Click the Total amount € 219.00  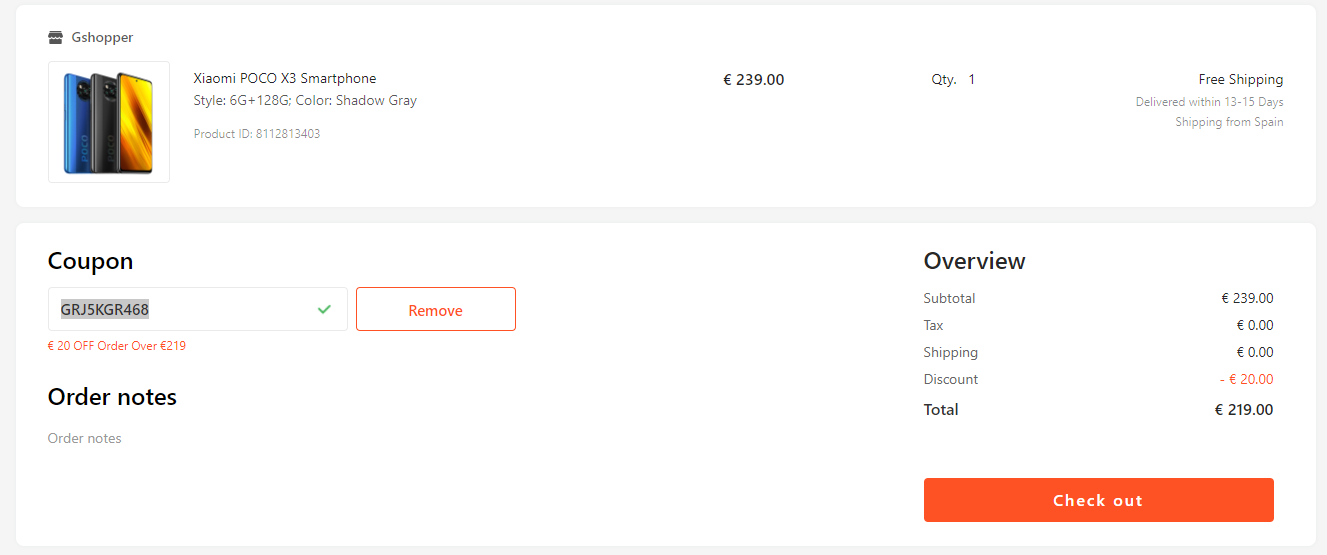[1243, 410]
